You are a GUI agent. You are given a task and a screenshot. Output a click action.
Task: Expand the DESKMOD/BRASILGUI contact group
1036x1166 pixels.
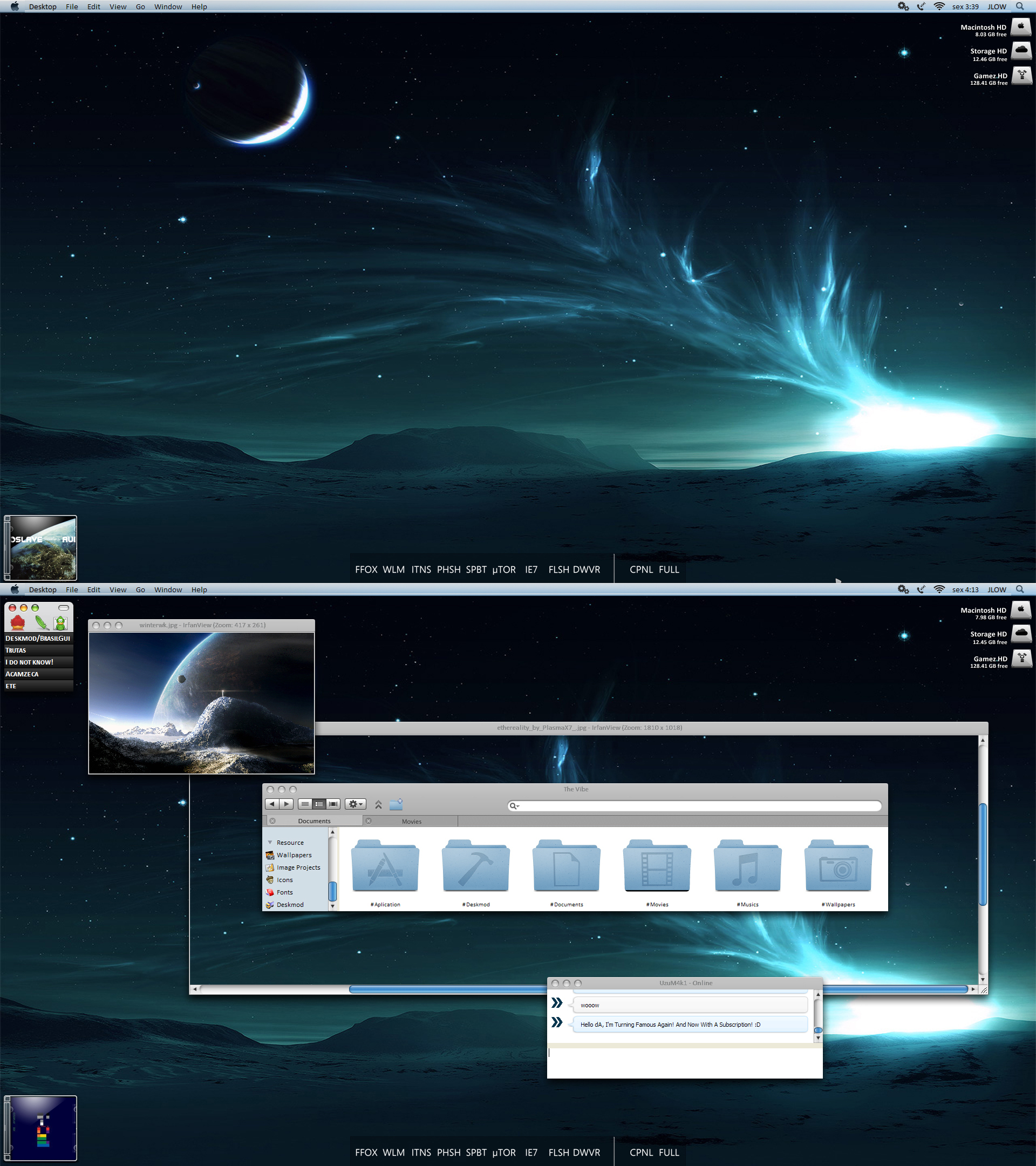(38, 639)
